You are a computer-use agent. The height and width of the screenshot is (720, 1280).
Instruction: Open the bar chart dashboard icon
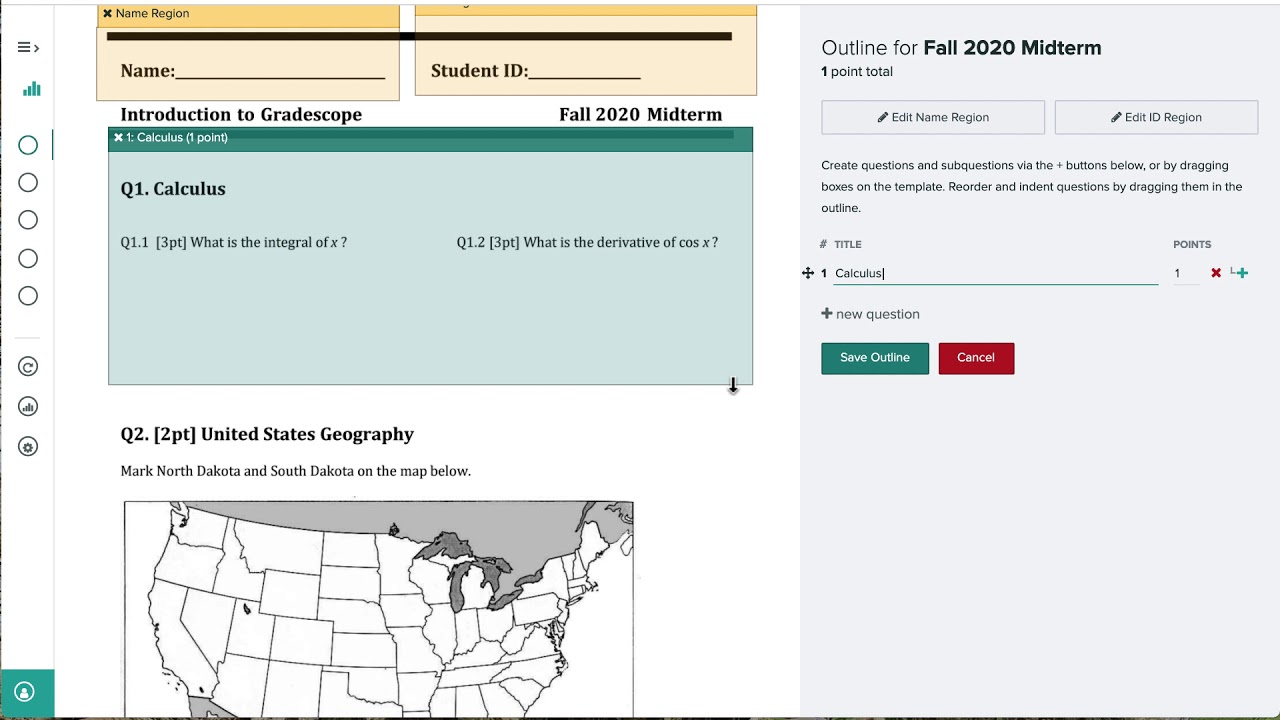(x=32, y=89)
